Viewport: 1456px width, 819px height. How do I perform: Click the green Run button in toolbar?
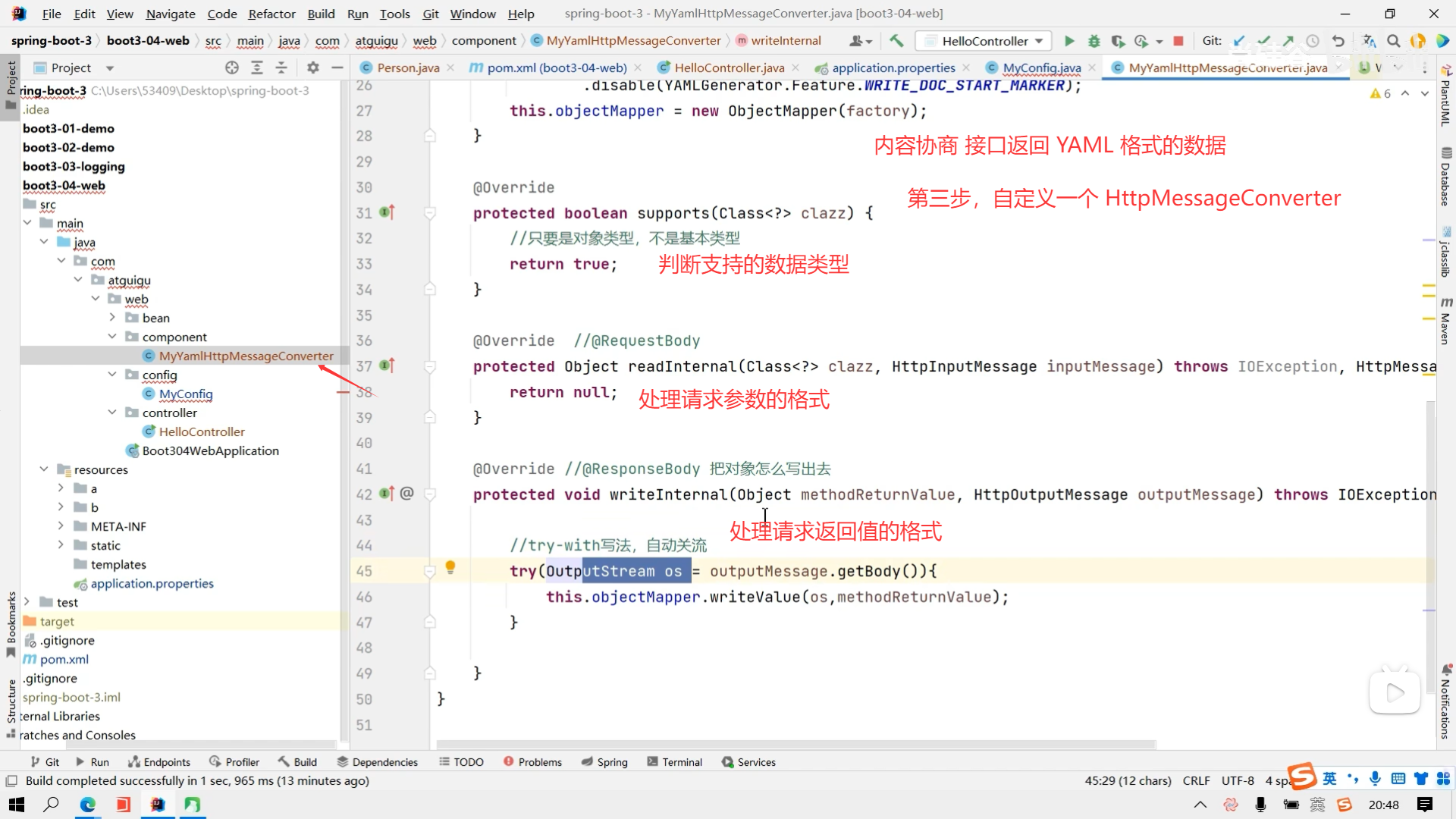pos(1069,41)
